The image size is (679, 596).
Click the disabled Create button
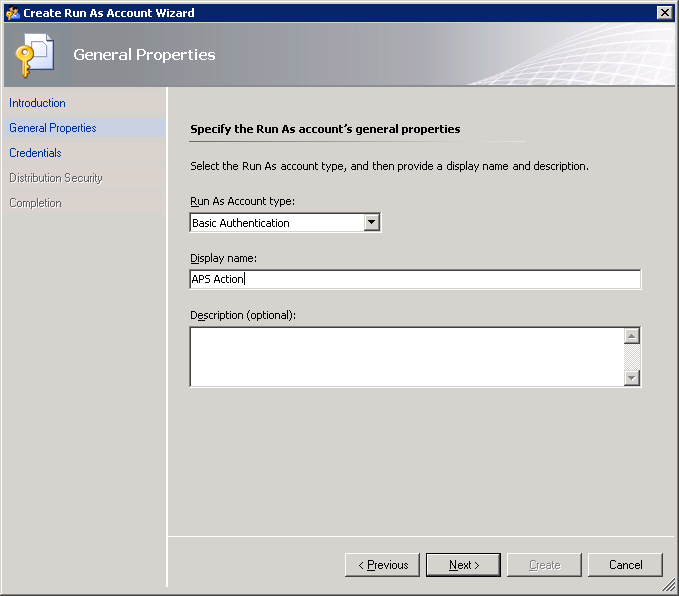[544, 565]
